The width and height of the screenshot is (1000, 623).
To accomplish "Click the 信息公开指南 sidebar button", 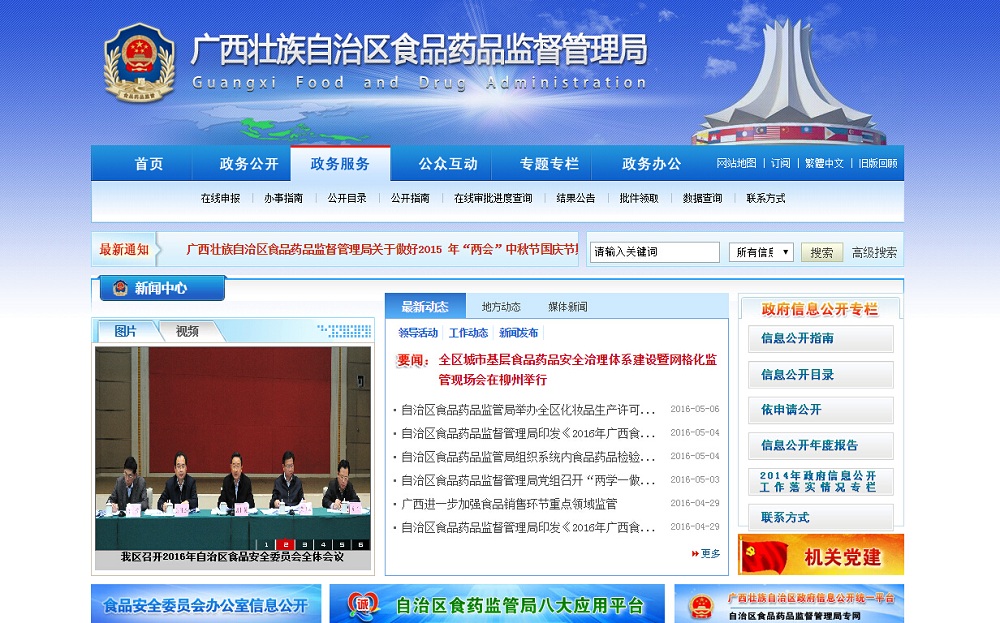I will [820, 339].
